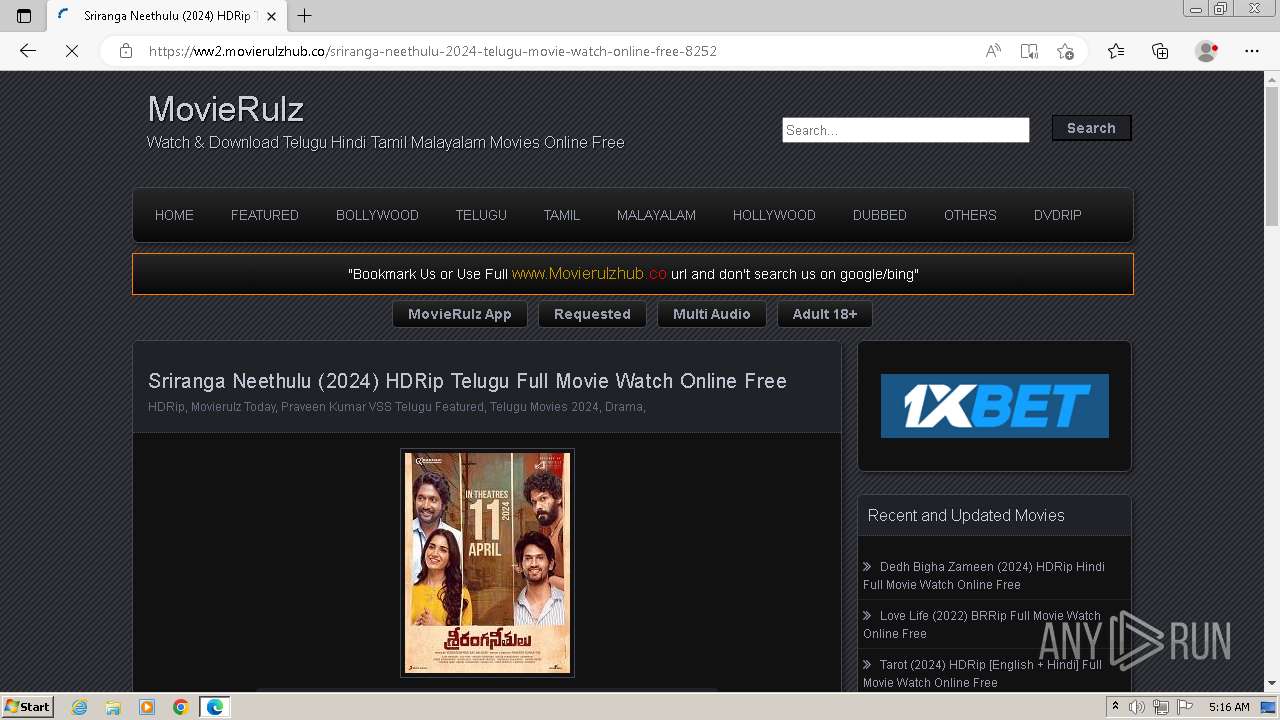Viewport: 1280px width, 720px height.
Task: Focus the Search input field
Action: coord(906,130)
